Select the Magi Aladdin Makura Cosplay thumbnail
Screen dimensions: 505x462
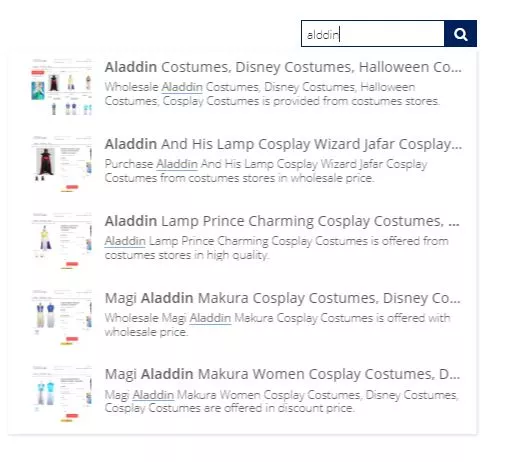pos(62,317)
